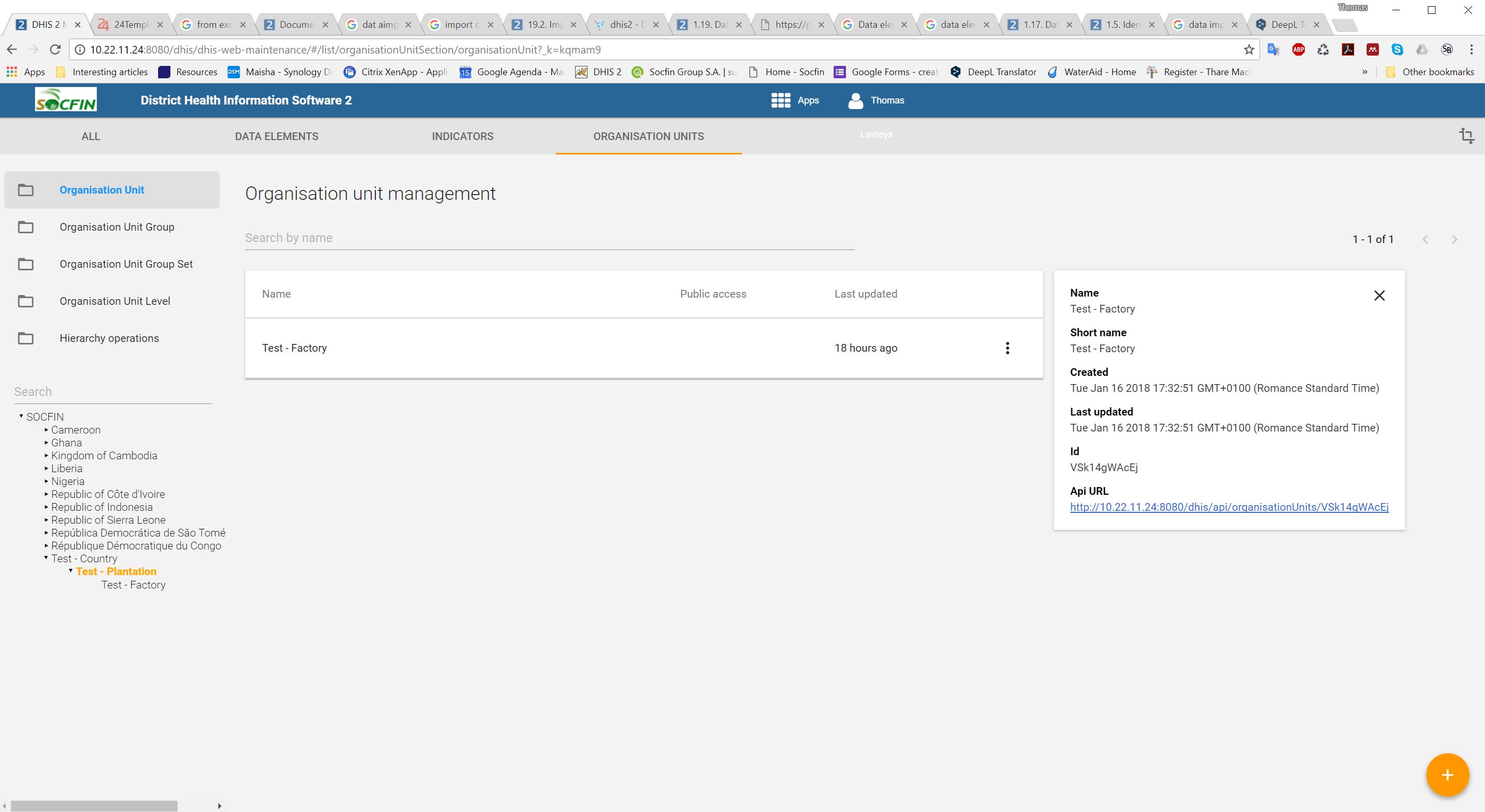Click the horizontal scrollbar at the bottom left
1485x812 pixels.
point(94,805)
